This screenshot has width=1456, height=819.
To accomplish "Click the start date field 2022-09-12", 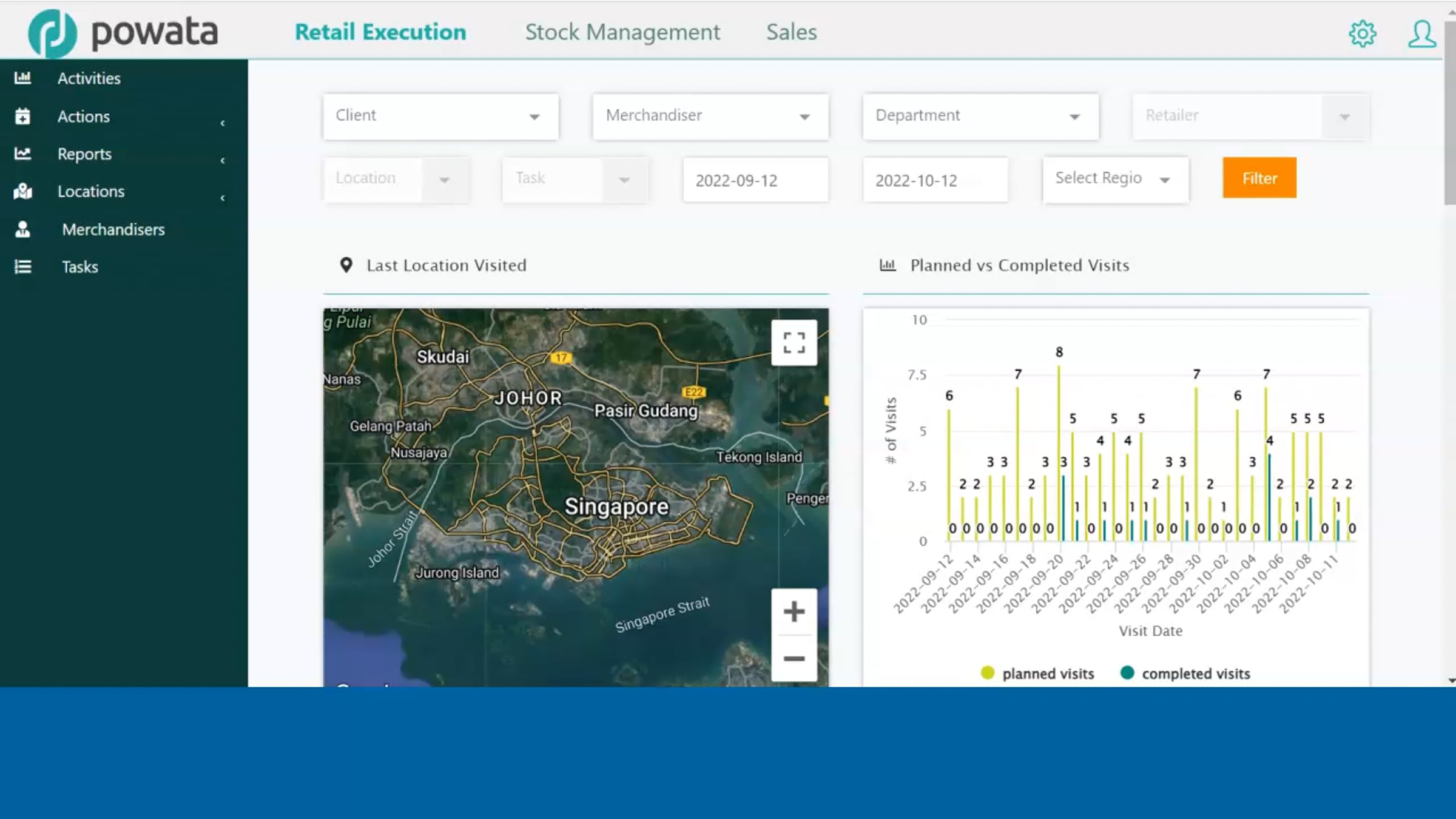I will (x=755, y=180).
